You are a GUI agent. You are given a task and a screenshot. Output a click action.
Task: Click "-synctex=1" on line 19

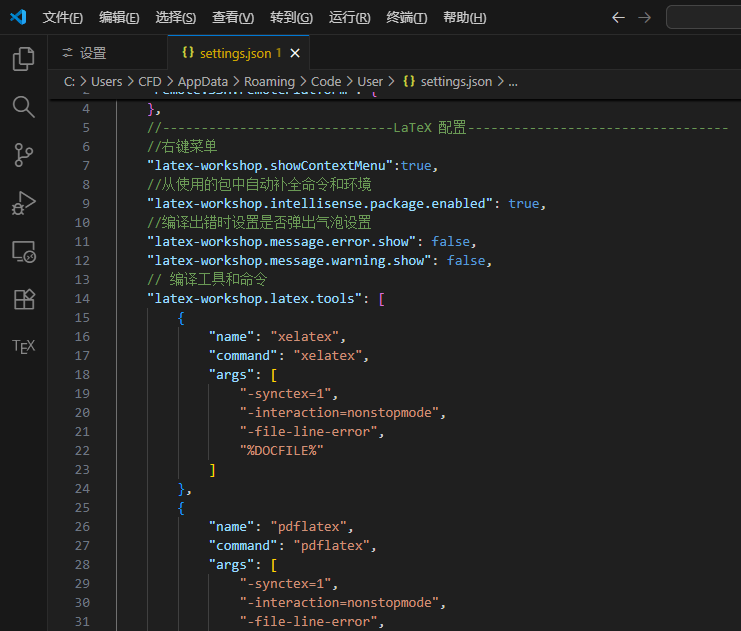[285, 394]
